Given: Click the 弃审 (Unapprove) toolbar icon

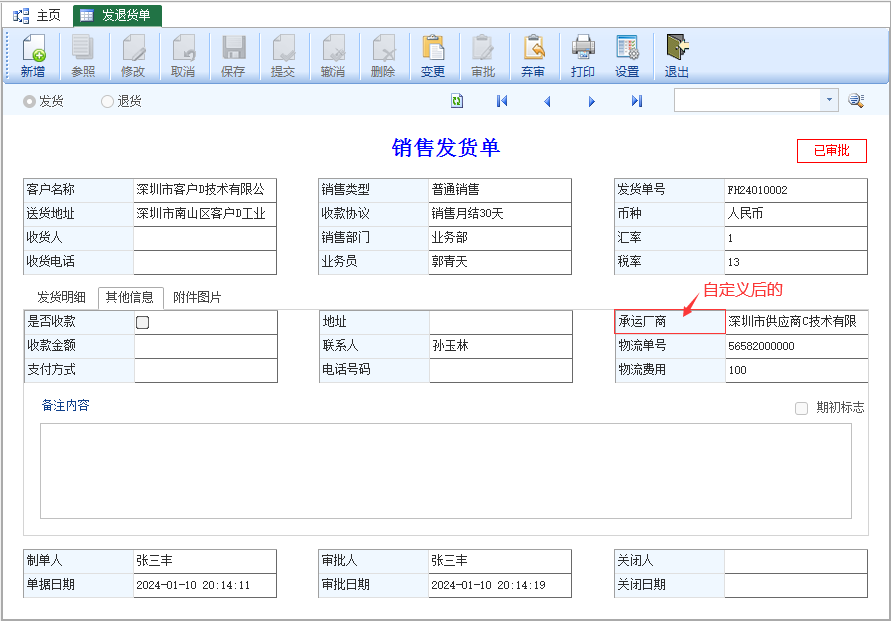Looking at the screenshot, I should tap(533, 48).
